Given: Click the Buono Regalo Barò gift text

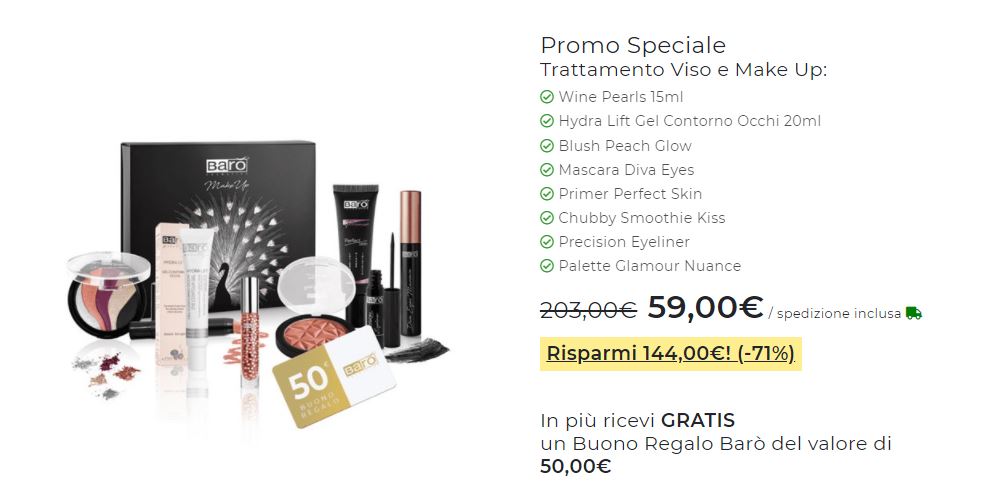Looking at the screenshot, I should pos(716,444).
